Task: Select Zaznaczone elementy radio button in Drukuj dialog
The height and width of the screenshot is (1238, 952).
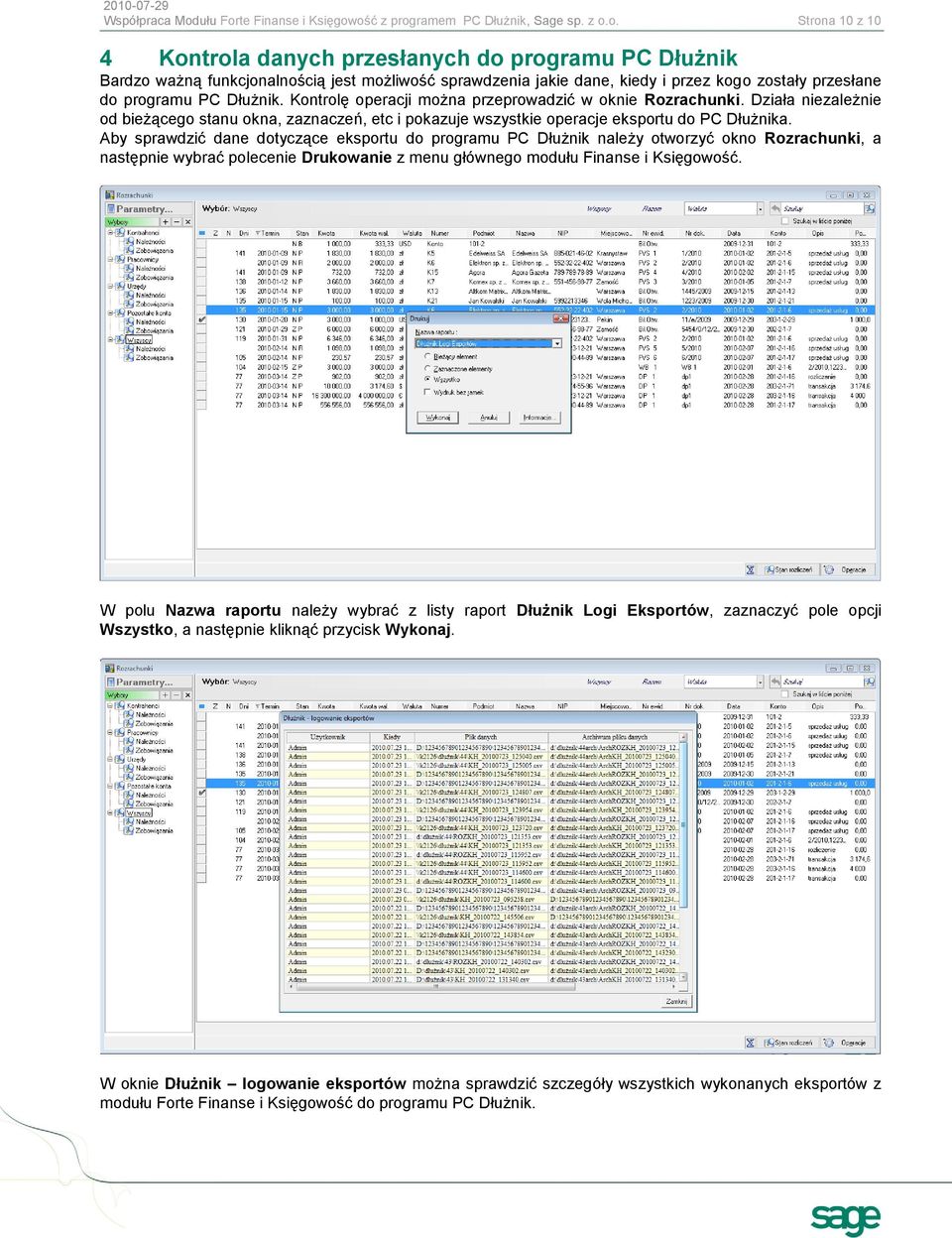Action: point(428,368)
